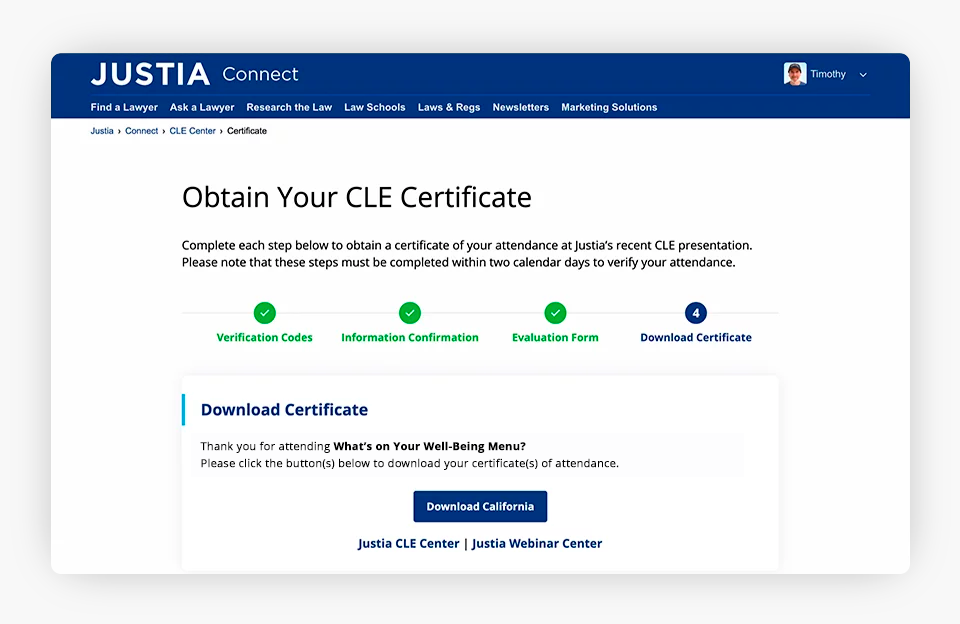960x624 pixels.
Task: Go to Connect in breadcrumbs
Action: [141, 131]
